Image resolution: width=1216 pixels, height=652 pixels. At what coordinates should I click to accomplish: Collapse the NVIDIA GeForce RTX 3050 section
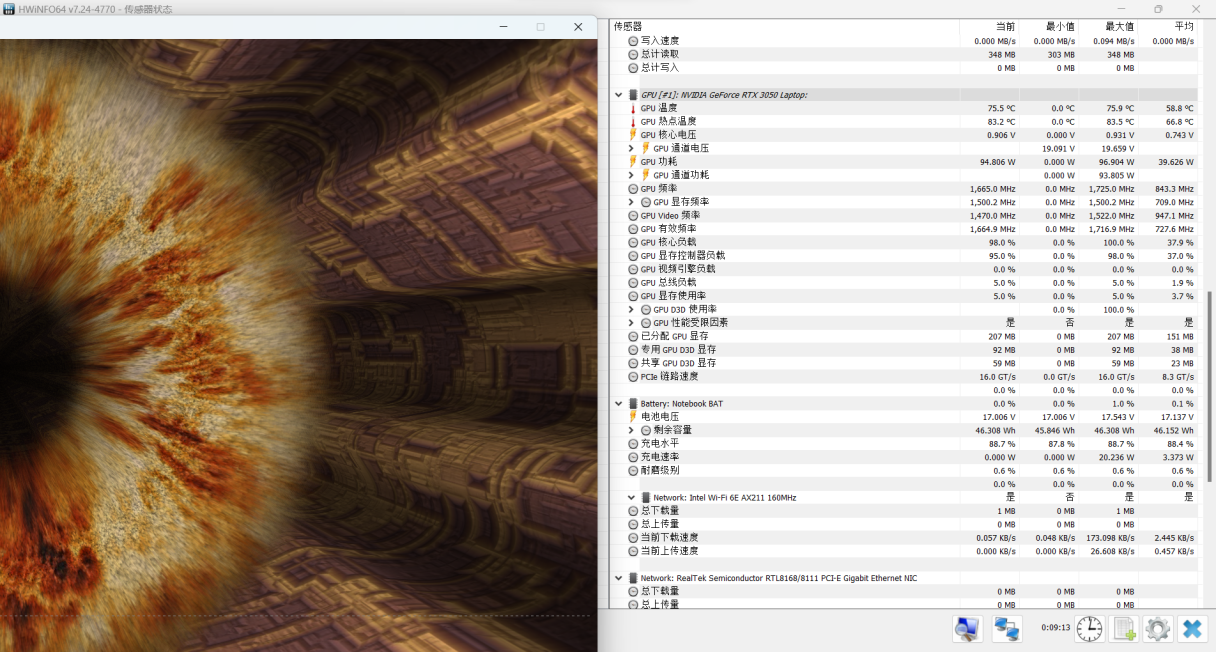click(x=618, y=95)
